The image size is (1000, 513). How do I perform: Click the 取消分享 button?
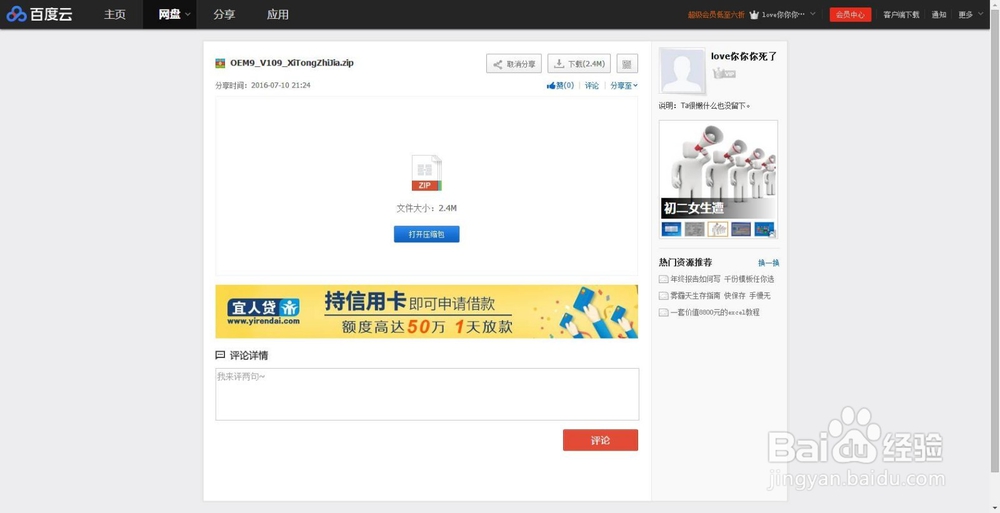514,64
